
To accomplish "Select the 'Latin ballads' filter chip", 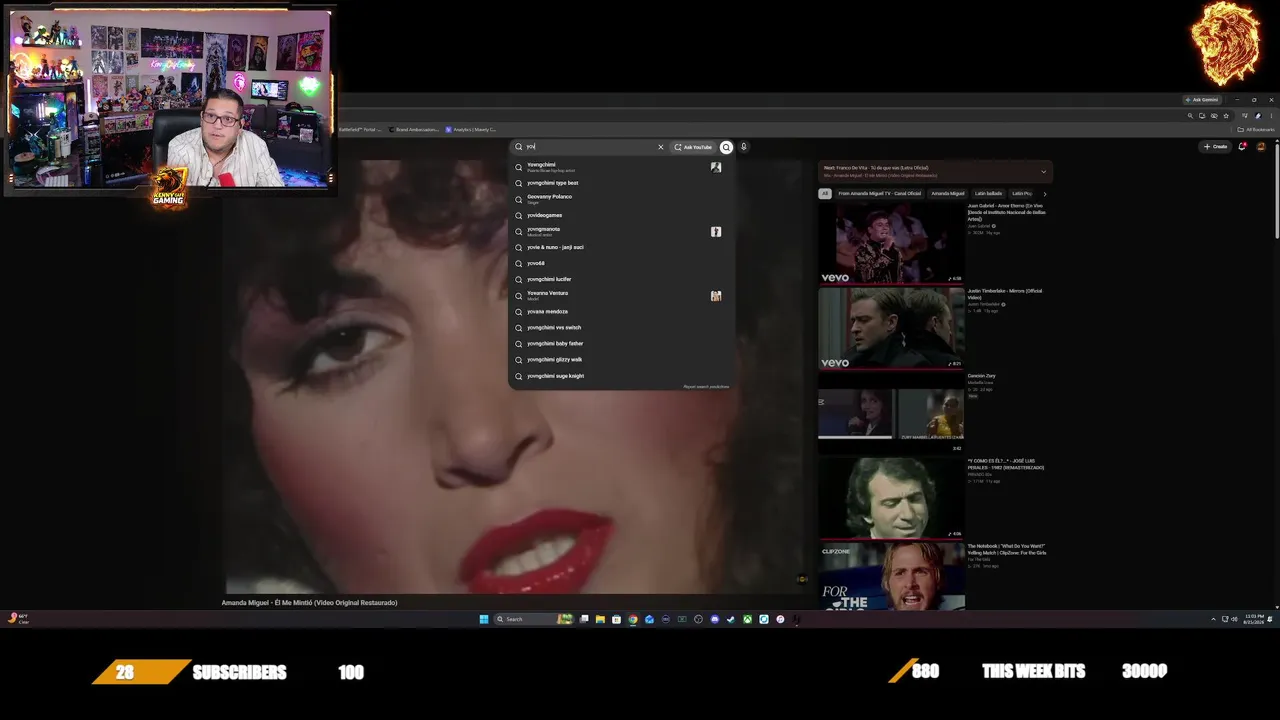I will click(988, 193).
